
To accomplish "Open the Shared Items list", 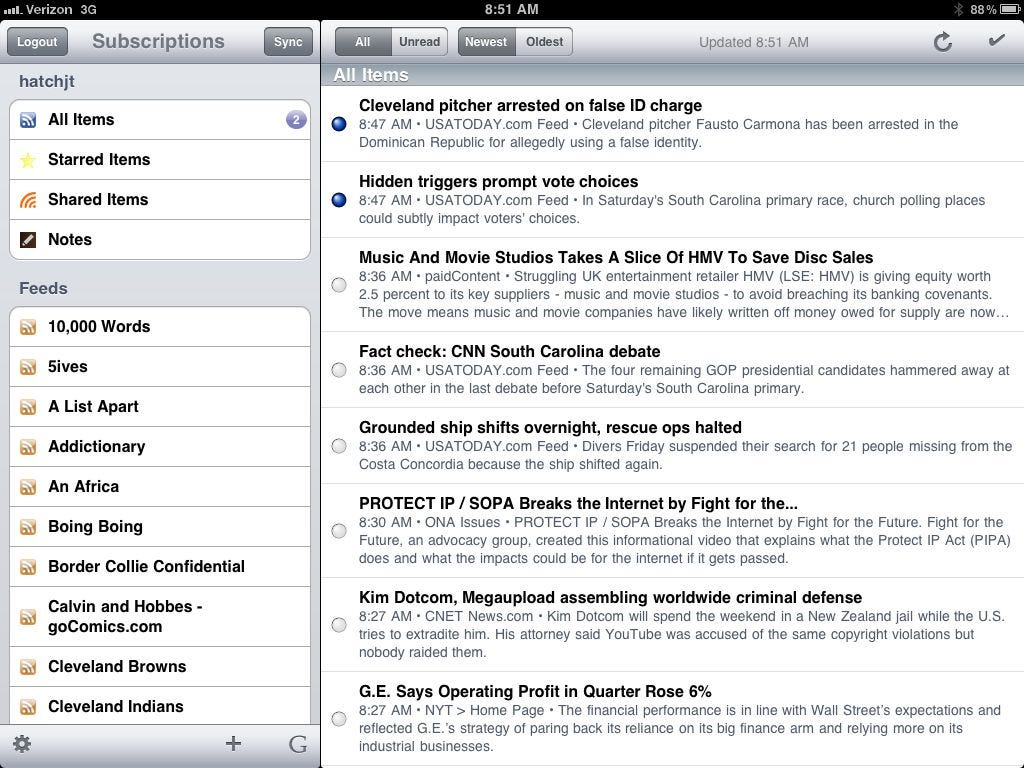I will point(160,200).
